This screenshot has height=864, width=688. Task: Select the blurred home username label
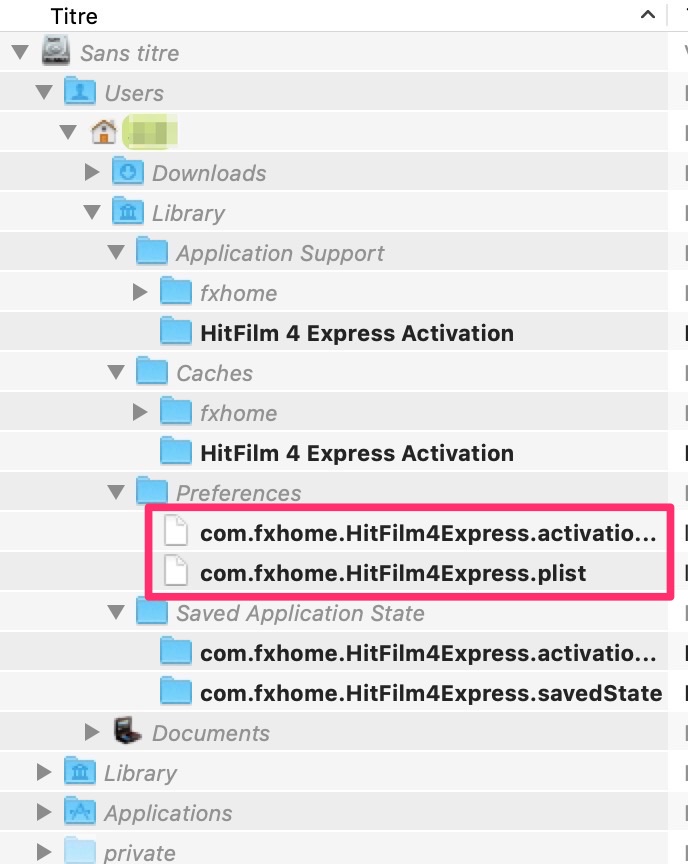click(x=149, y=132)
